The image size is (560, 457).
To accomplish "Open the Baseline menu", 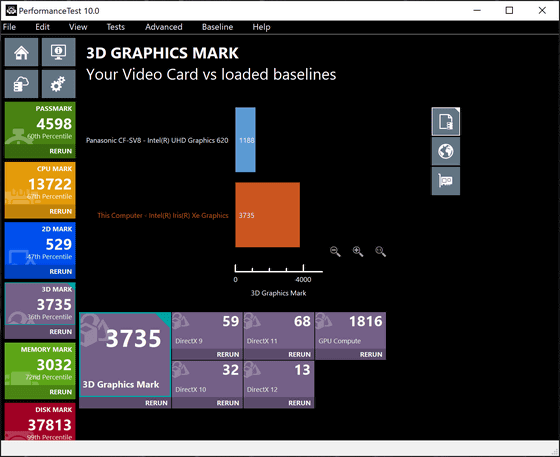I will pyautogui.click(x=218, y=27).
